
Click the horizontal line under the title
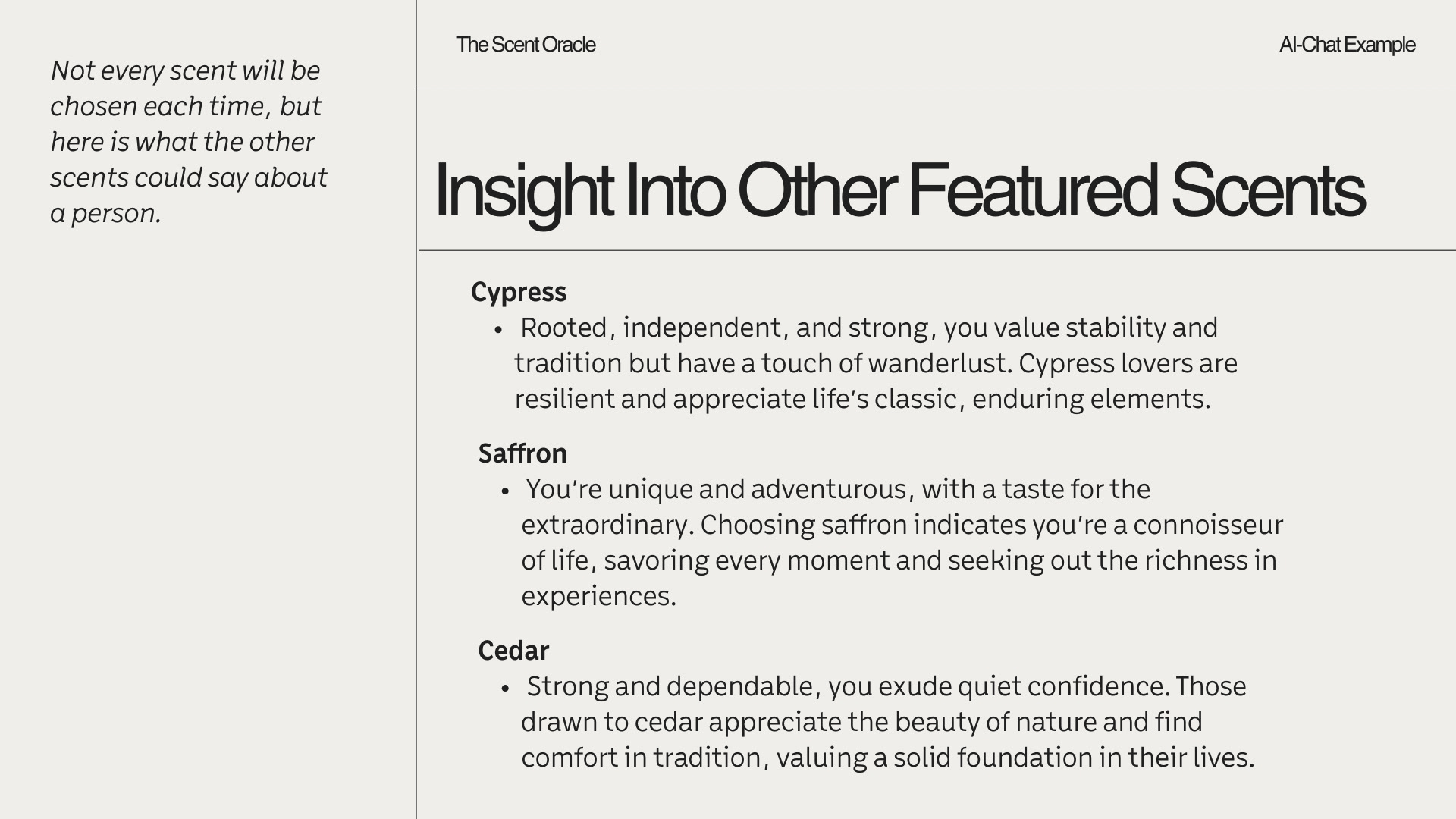937,250
